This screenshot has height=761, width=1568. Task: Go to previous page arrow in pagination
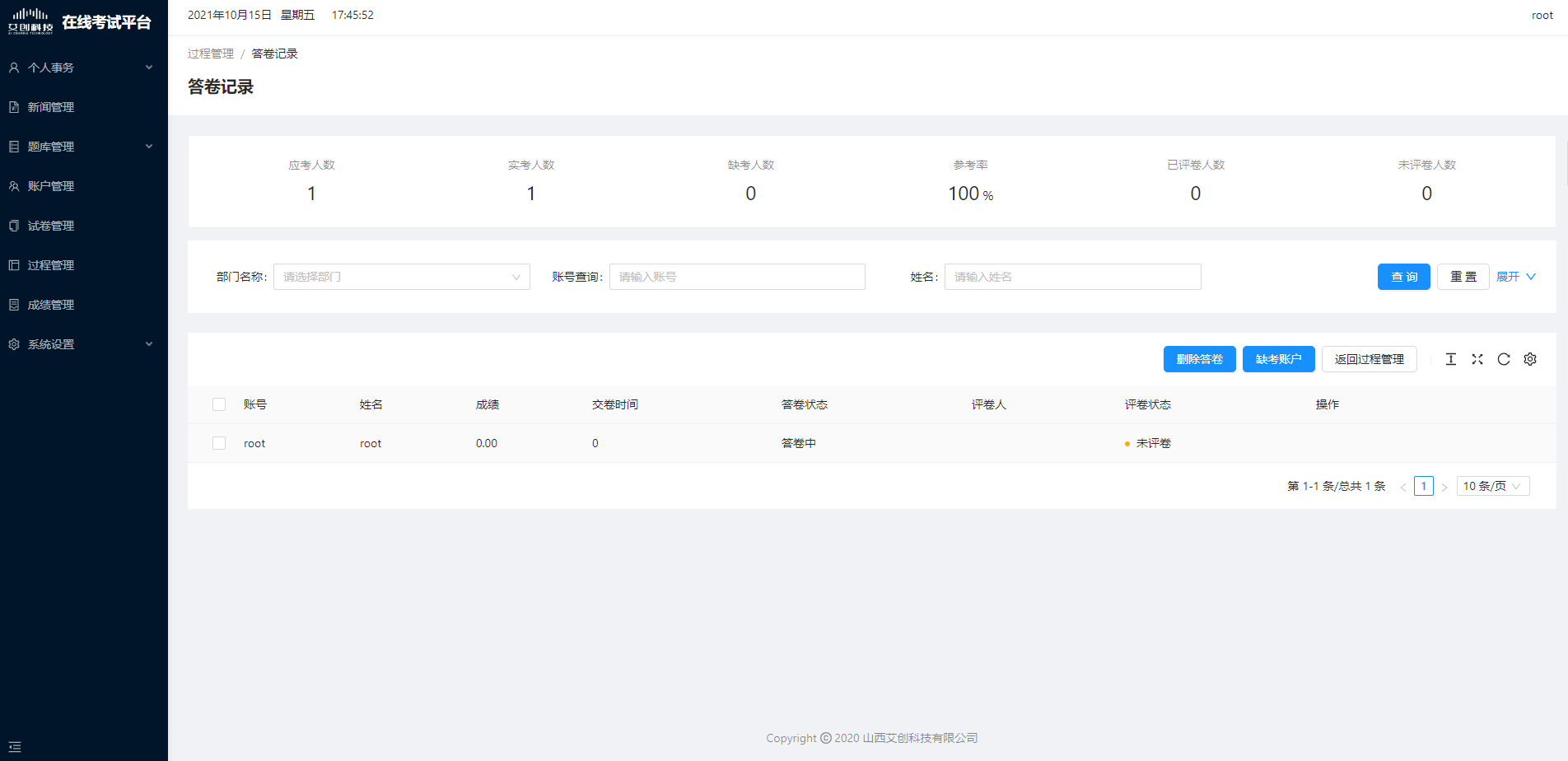click(x=1403, y=487)
